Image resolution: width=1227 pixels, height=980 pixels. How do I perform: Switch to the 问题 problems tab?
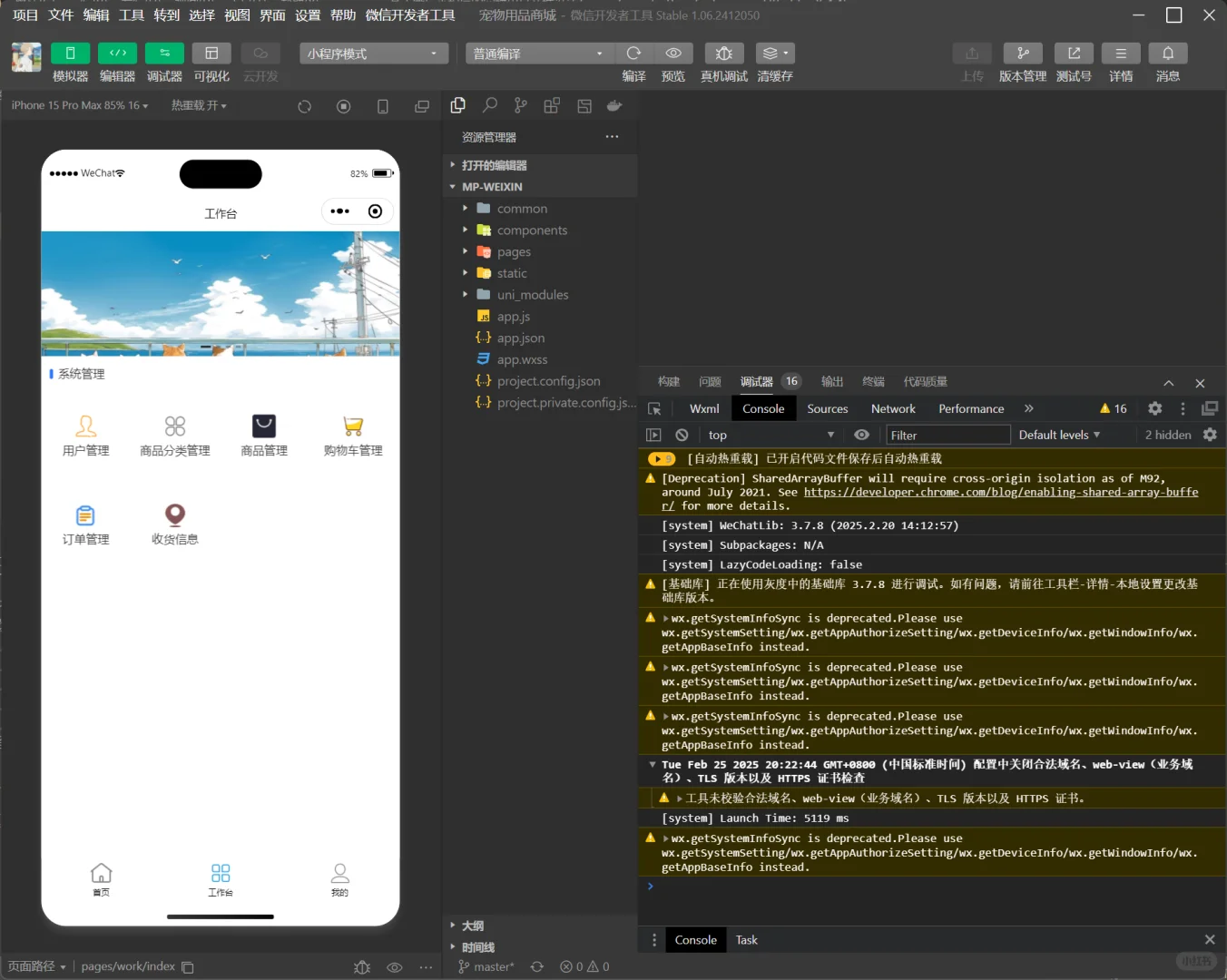point(710,382)
